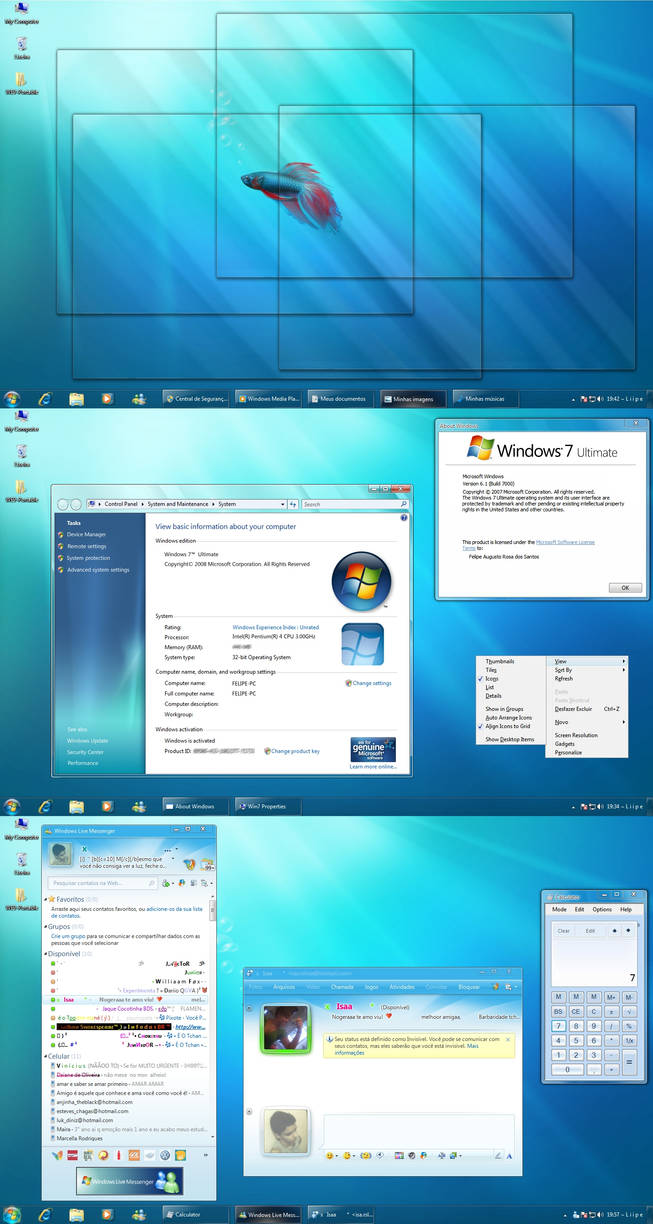The width and height of the screenshot is (653, 1224).
Task: Open Windows Experience Index Unrated link
Action: click(276, 627)
